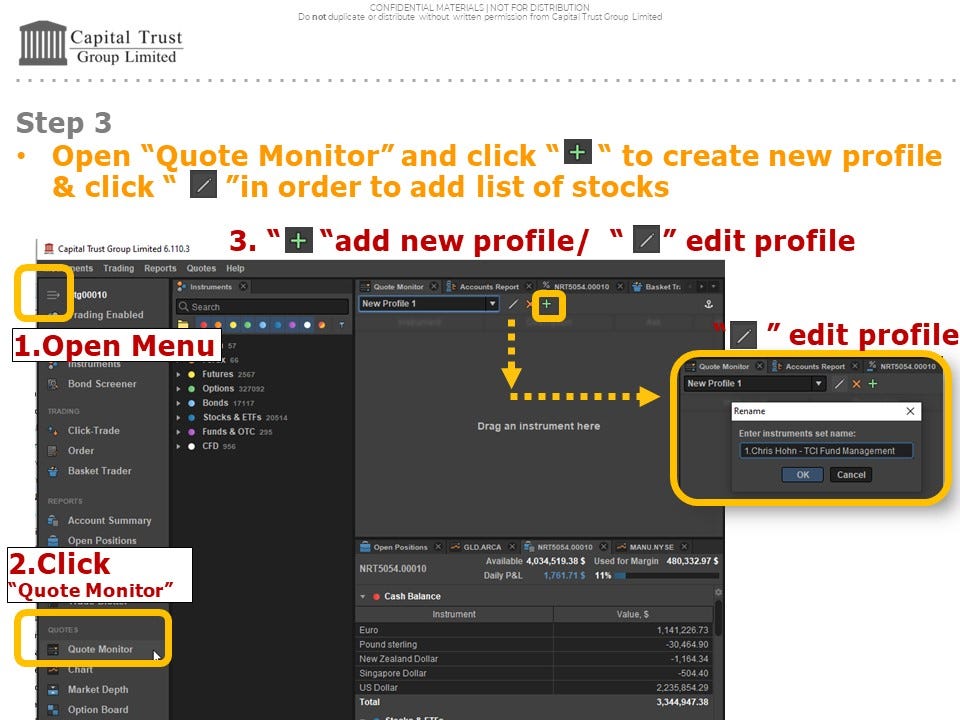Click the yellow folder icon in Instruments filter bar
The width and height of the screenshot is (960, 720).
(x=183, y=324)
